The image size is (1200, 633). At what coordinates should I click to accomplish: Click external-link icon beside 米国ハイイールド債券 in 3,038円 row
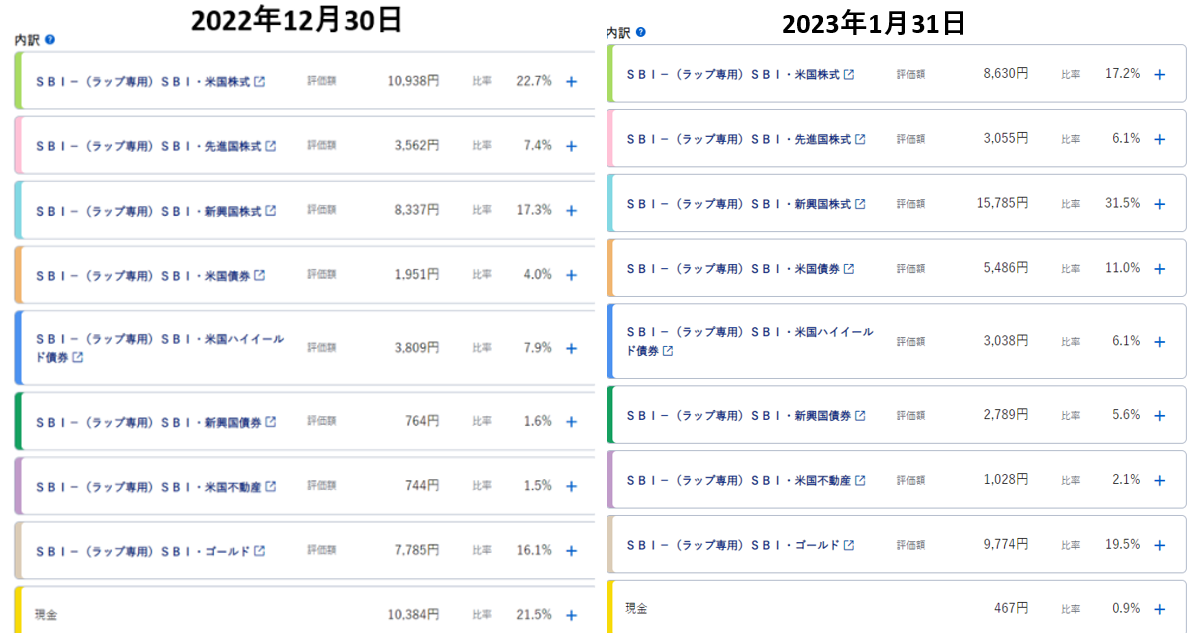click(x=668, y=350)
